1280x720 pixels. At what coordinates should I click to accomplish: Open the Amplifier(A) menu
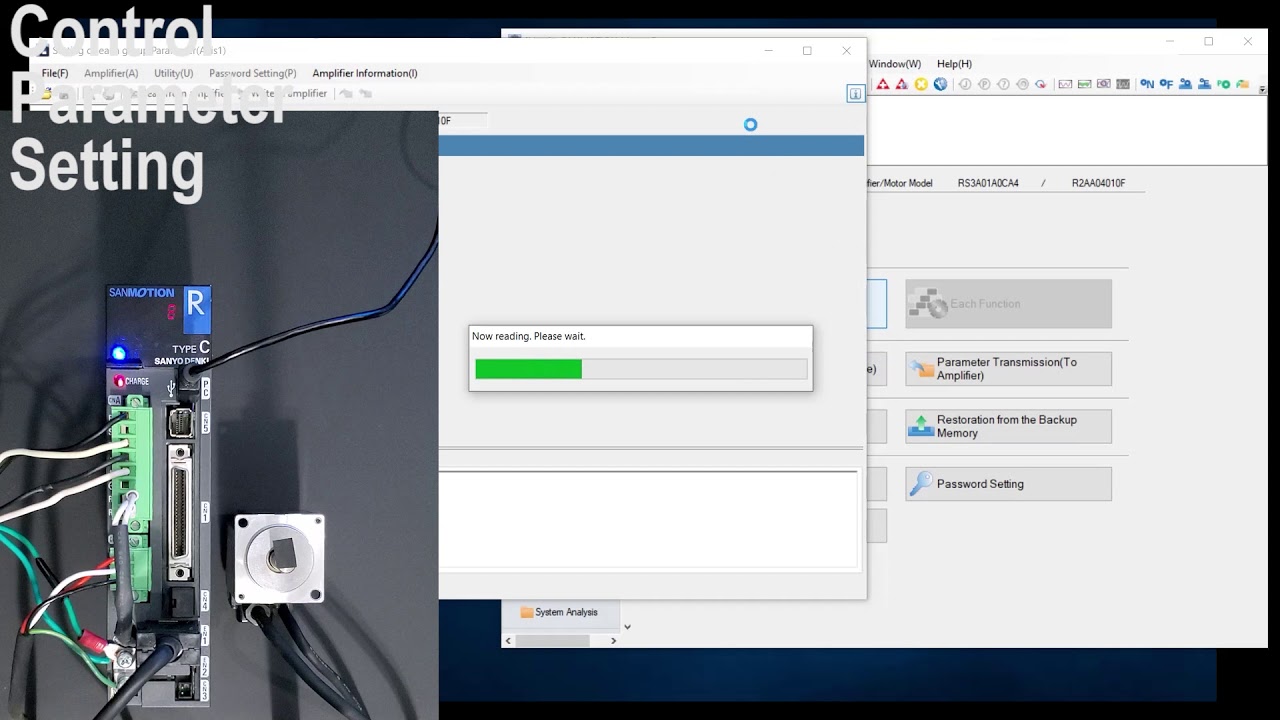click(111, 73)
